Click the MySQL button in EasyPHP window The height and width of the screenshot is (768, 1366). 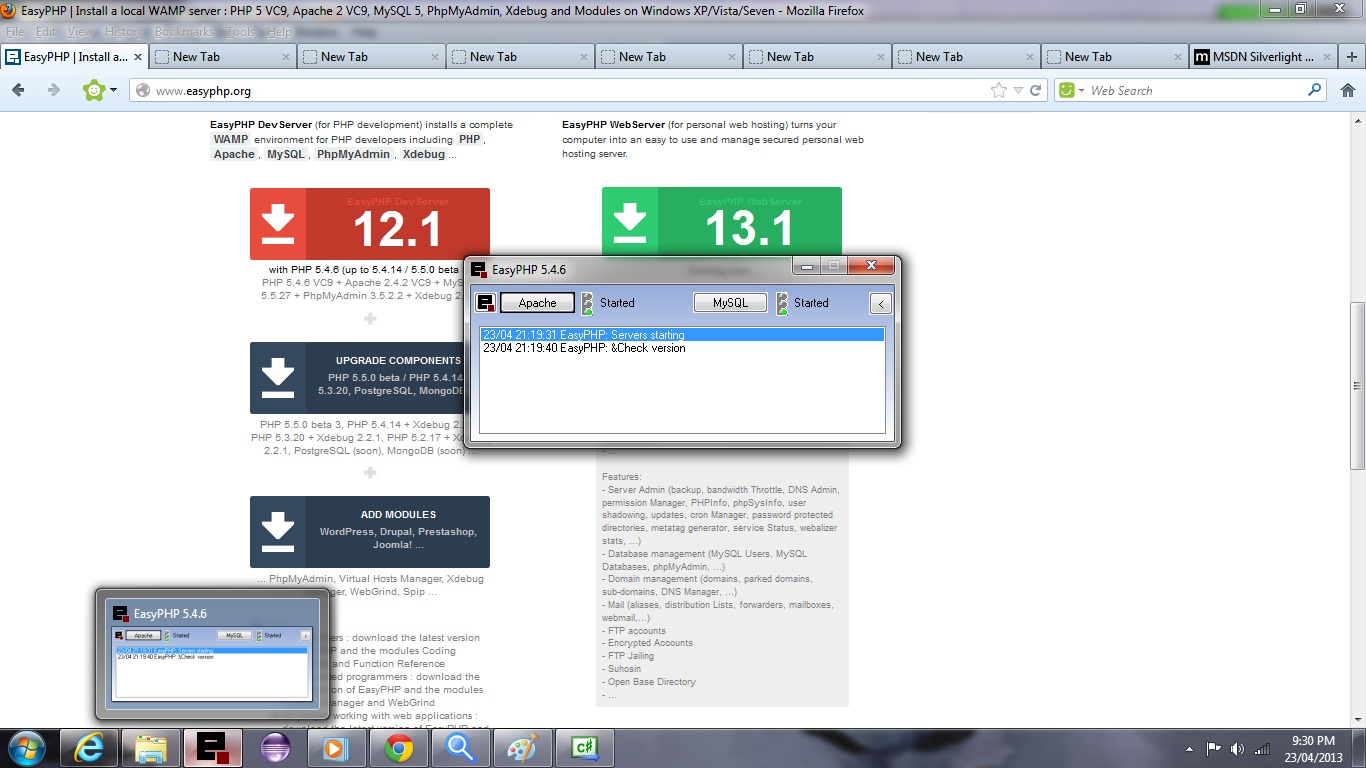730,302
